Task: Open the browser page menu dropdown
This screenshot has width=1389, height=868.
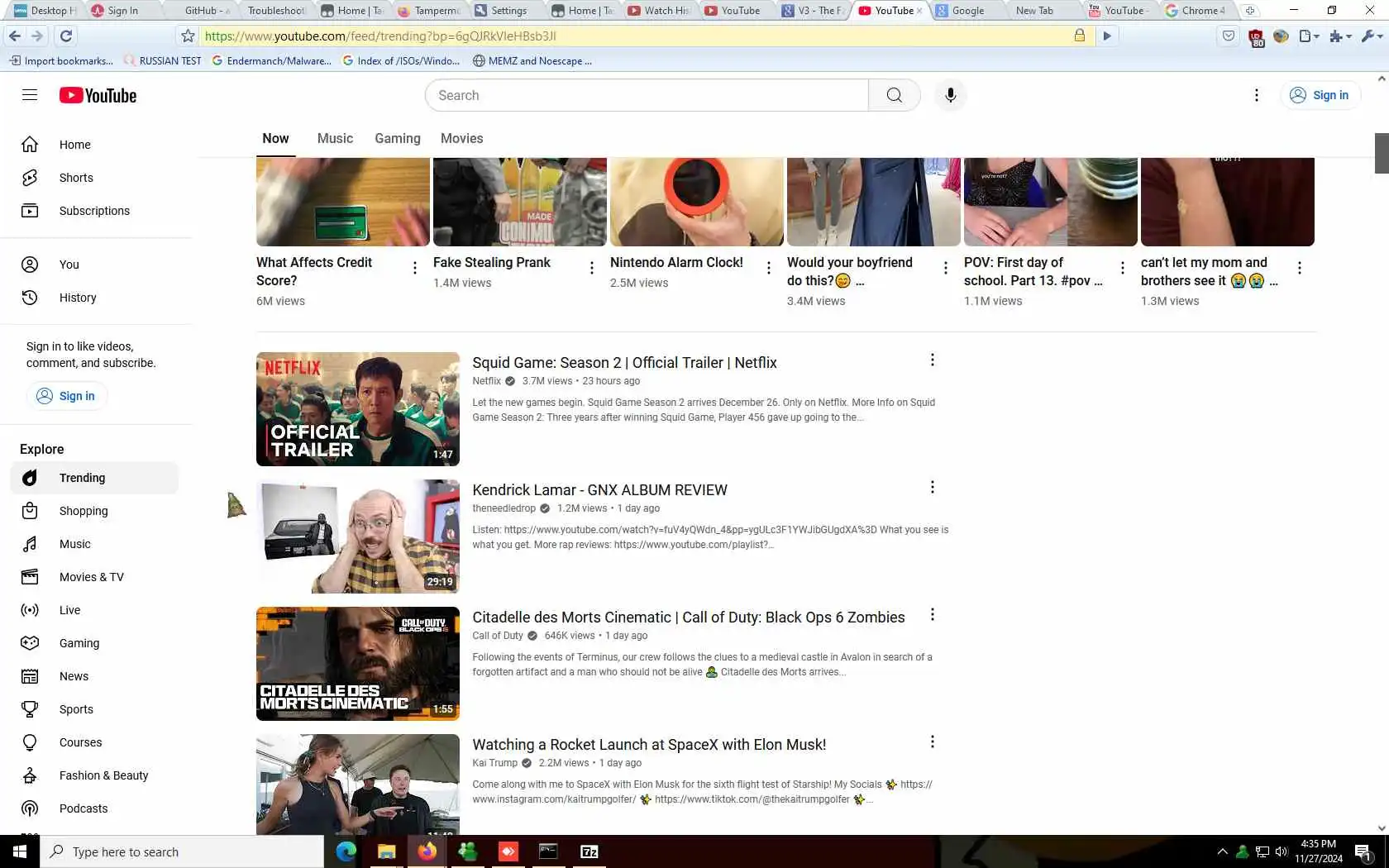Action: click(1309, 36)
